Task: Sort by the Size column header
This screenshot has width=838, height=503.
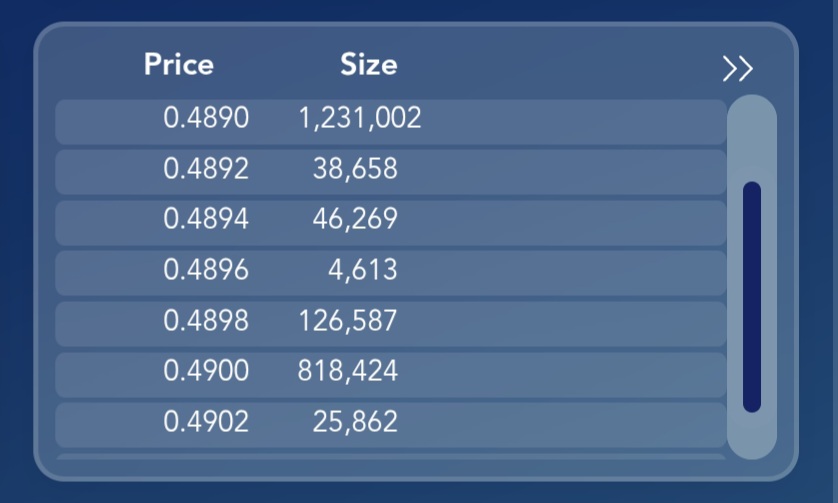Action: pyautogui.click(x=369, y=65)
